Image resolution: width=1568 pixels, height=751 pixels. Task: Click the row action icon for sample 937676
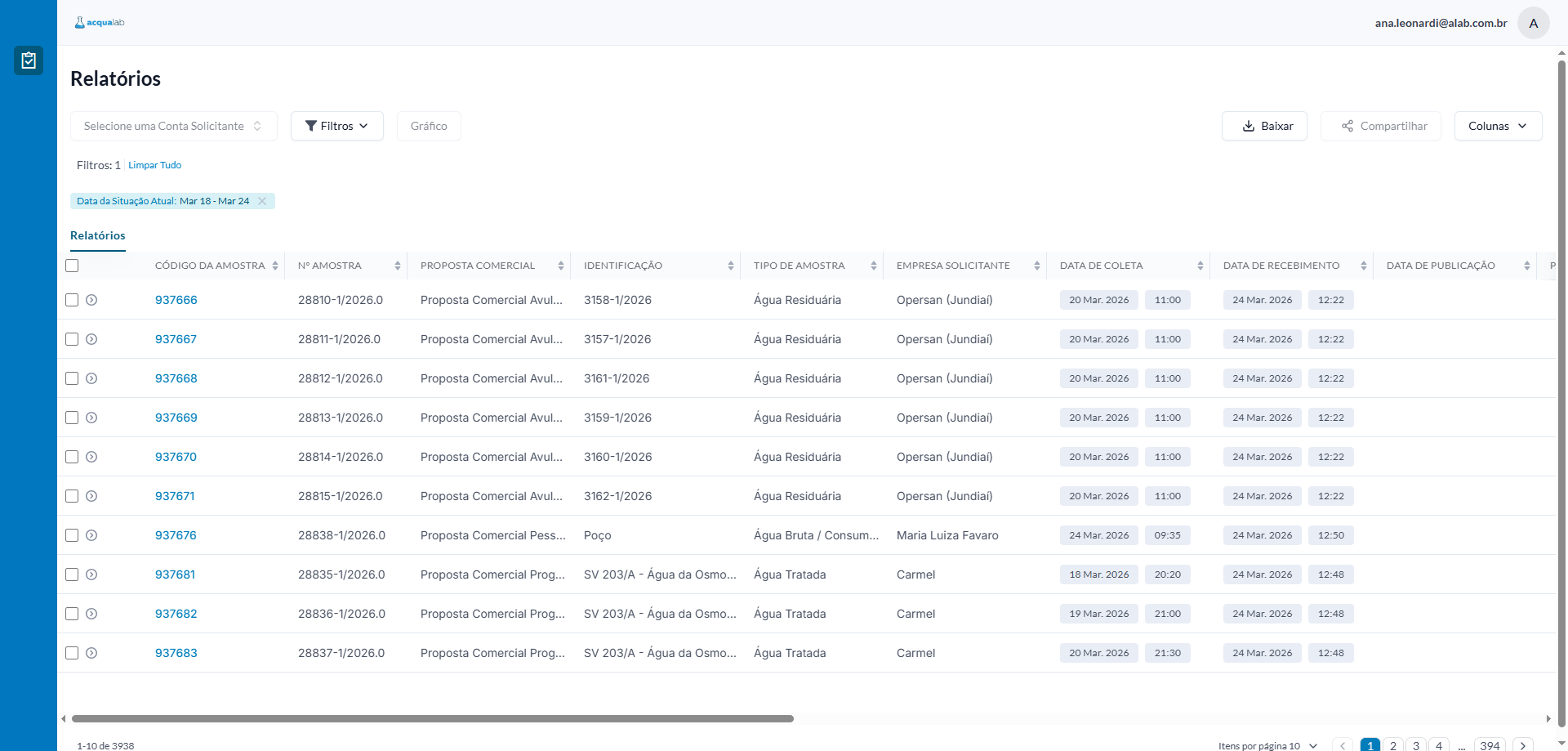click(91, 535)
